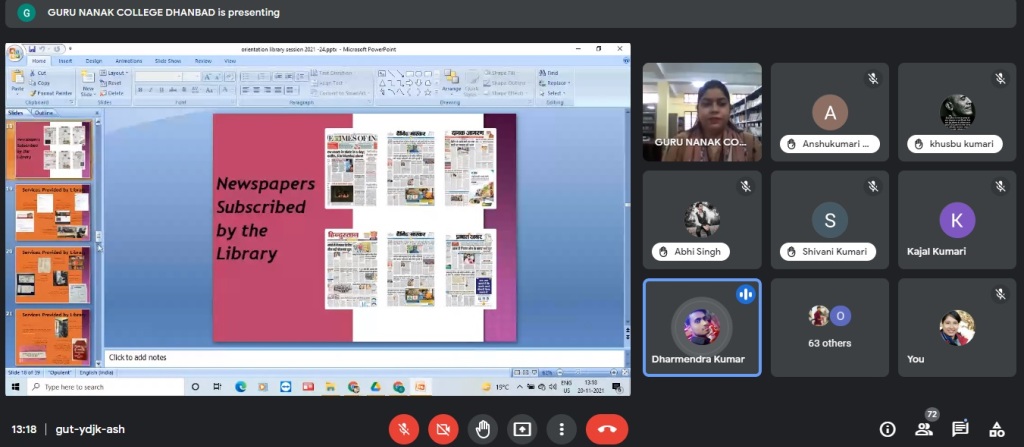This screenshot has height=447, width=1024.
Task: Switch to the Review ribbon tab
Action: [x=203, y=61]
